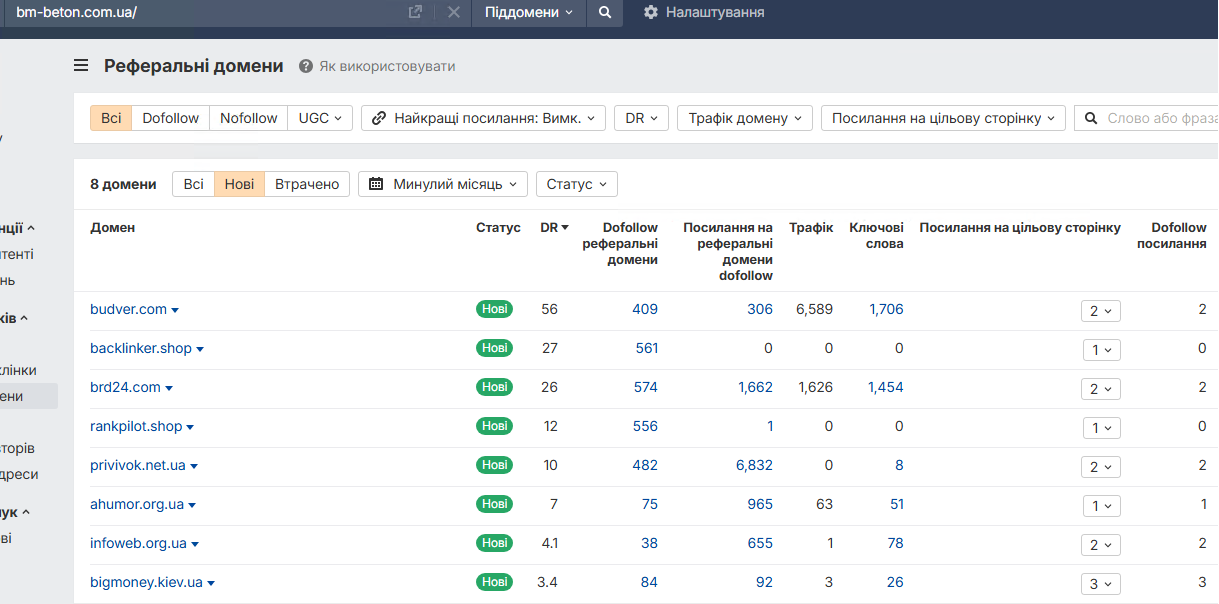Screen dimensions: 1219x604
Task: Open budver.com domain link
Action: pyautogui.click(x=128, y=309)
